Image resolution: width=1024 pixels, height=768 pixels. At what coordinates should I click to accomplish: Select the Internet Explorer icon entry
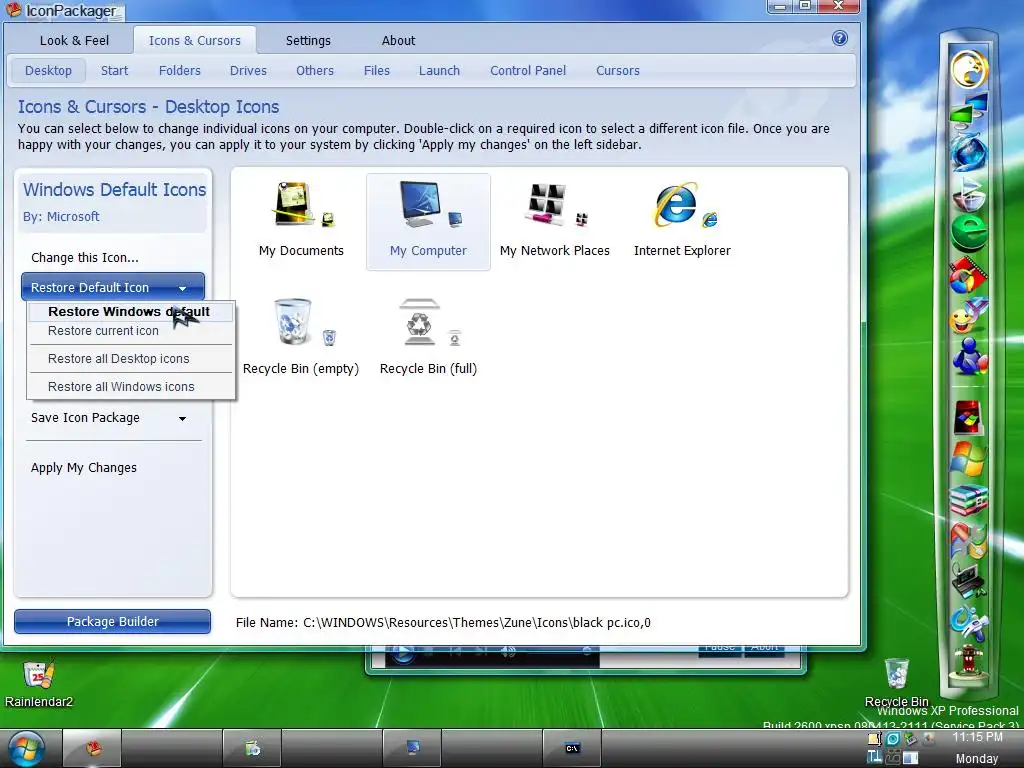coord(682,221)
